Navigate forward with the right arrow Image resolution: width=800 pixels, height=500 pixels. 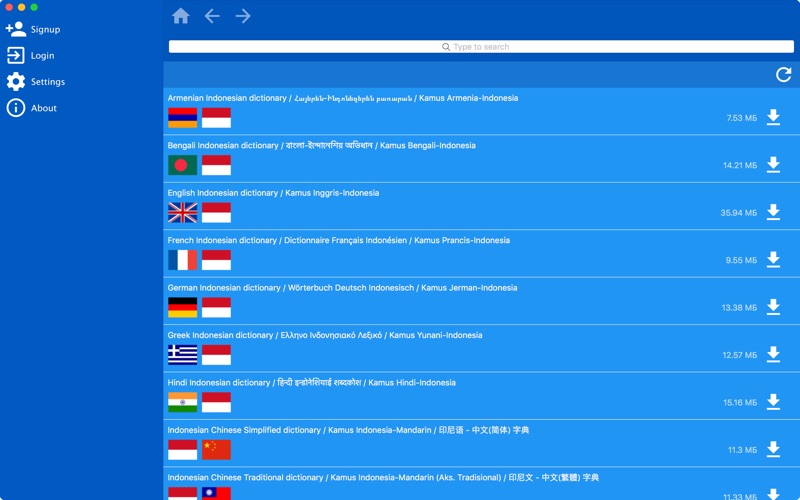click(243, 16)
